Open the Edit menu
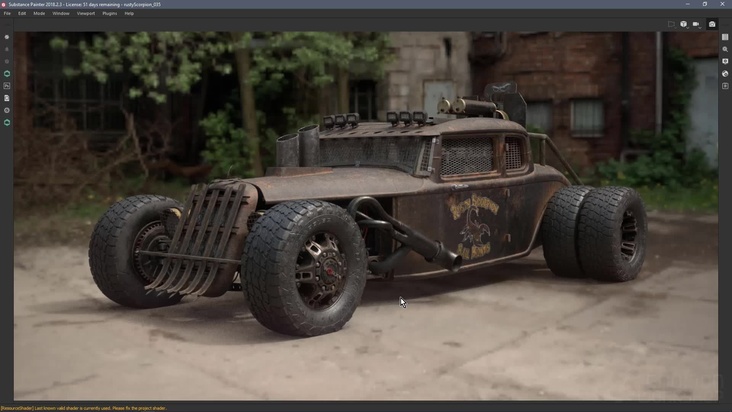Screen dimensions: 732x412 tap(22, 14)
